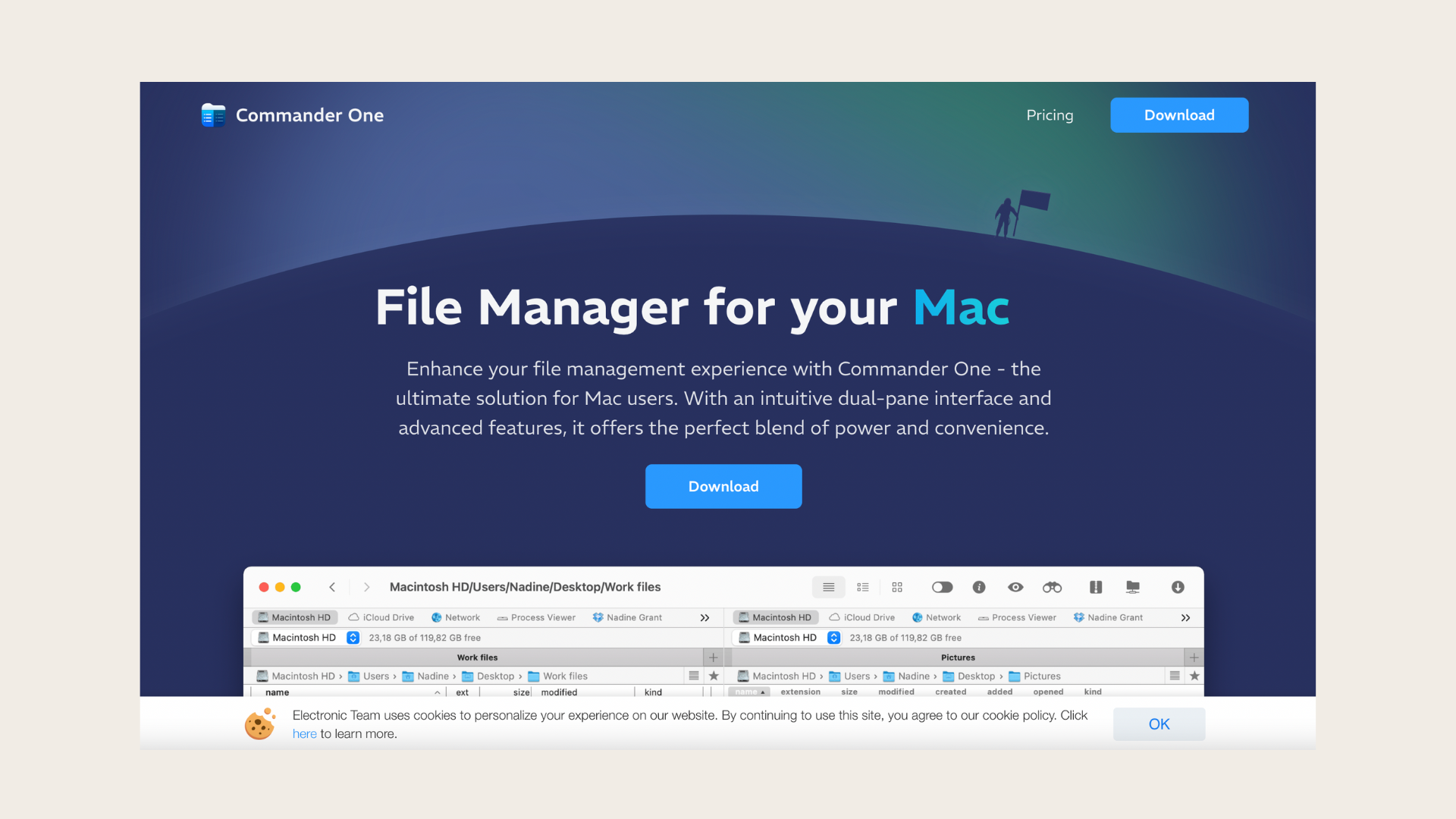The height and width of the screenshot is (819, 1456).
Task: Click the Download button below the hero text
Action: (x=723, y=486)
